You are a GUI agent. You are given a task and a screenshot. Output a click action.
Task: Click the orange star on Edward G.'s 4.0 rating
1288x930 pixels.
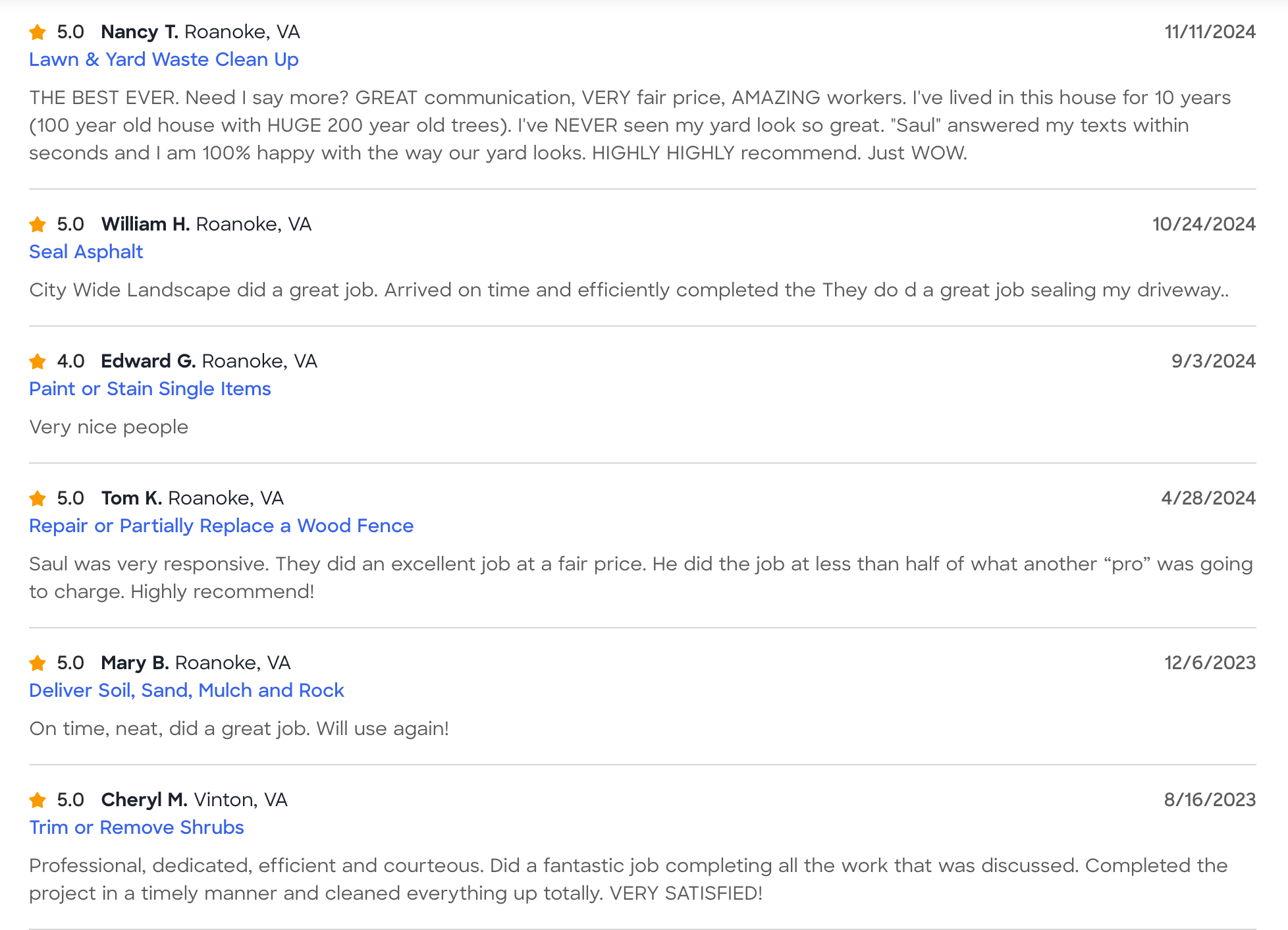(x=38, y=361)
